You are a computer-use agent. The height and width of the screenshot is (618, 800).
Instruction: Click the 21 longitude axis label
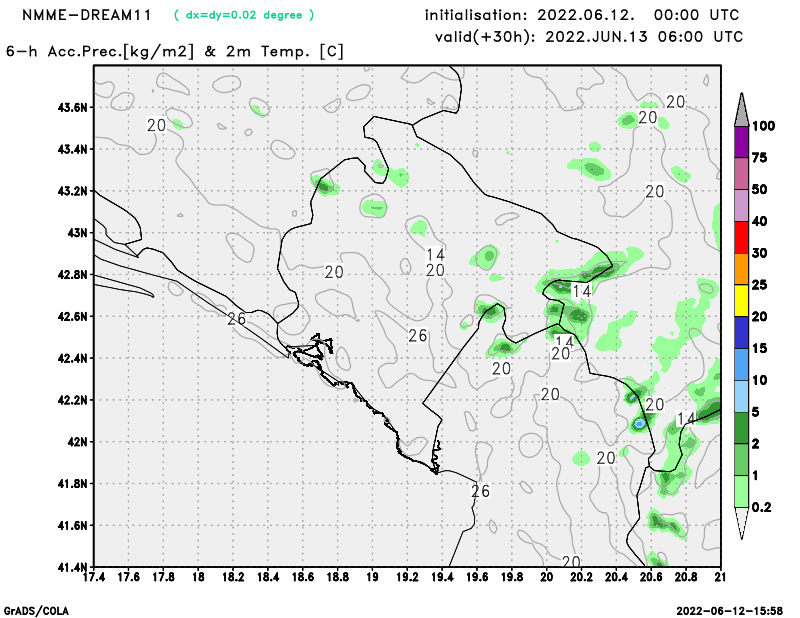pos(720,577)
